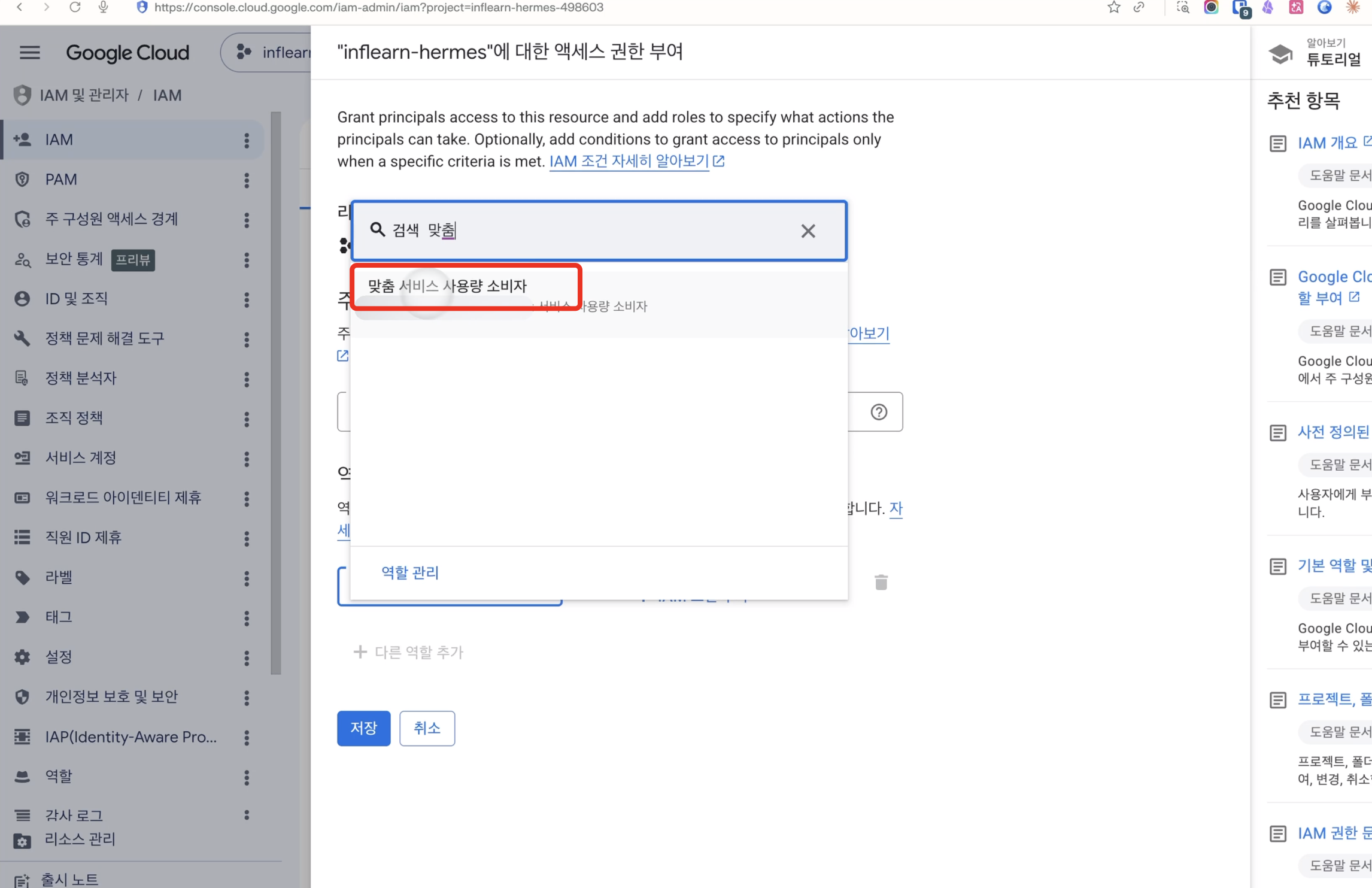Open the 역할 sidebar item
1372x888 pixels.
133,776
